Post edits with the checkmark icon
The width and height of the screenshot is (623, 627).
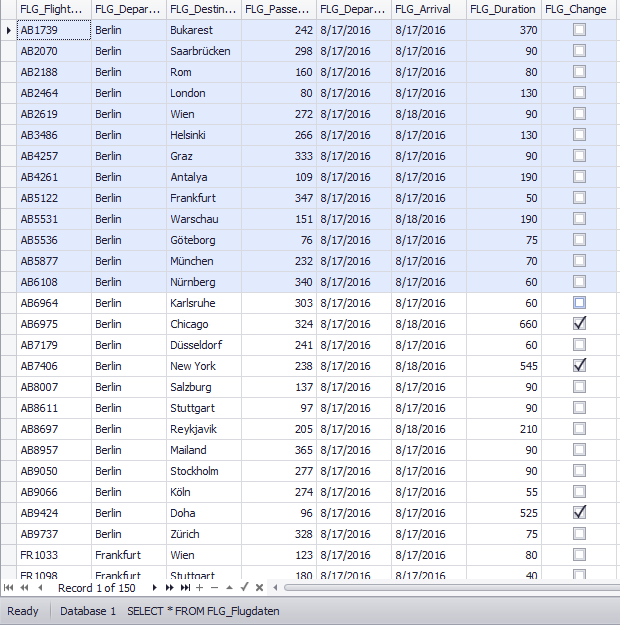pos(244,587)
